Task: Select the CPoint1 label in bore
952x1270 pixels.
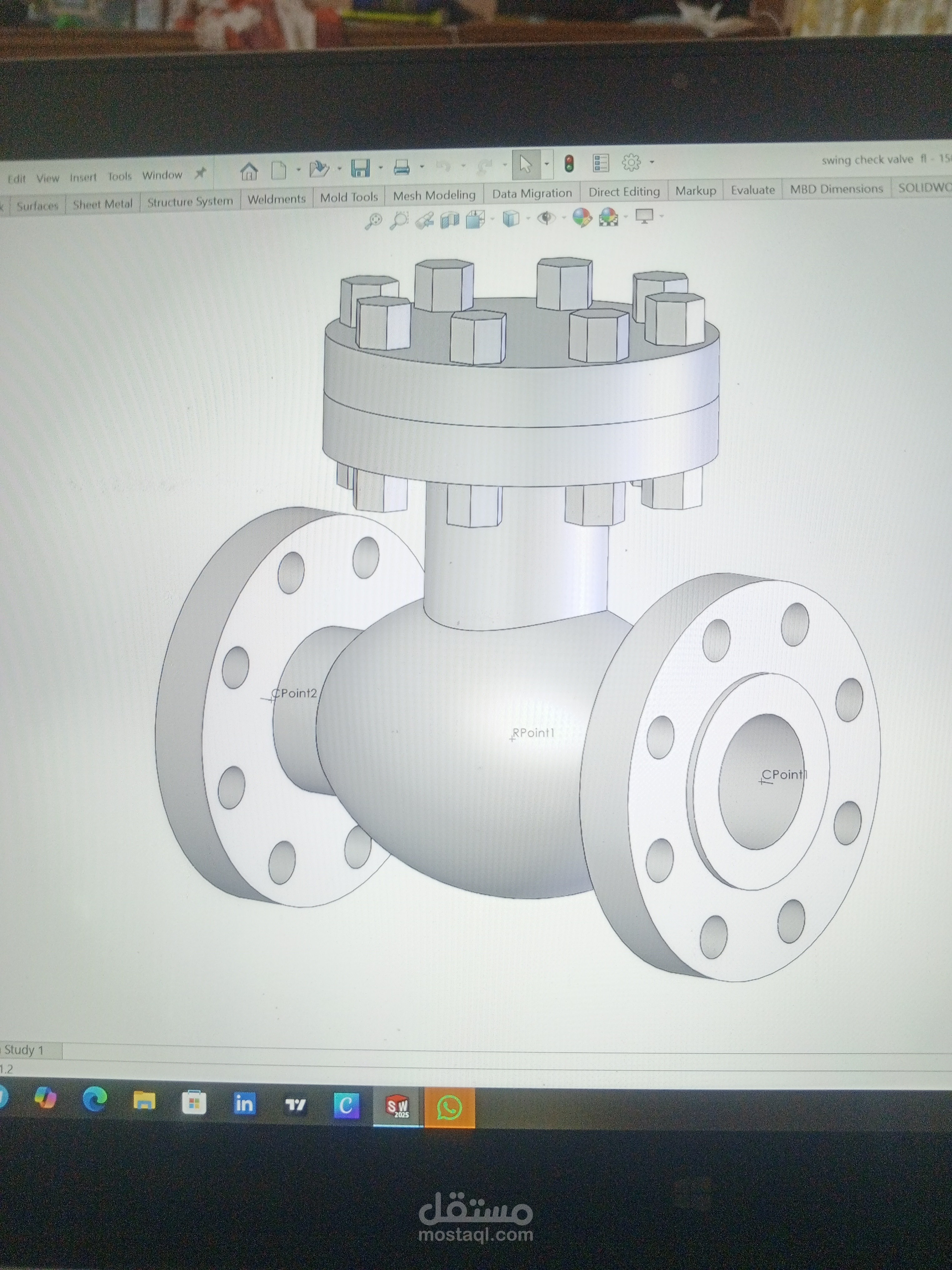Action: (x=785, y=774)
